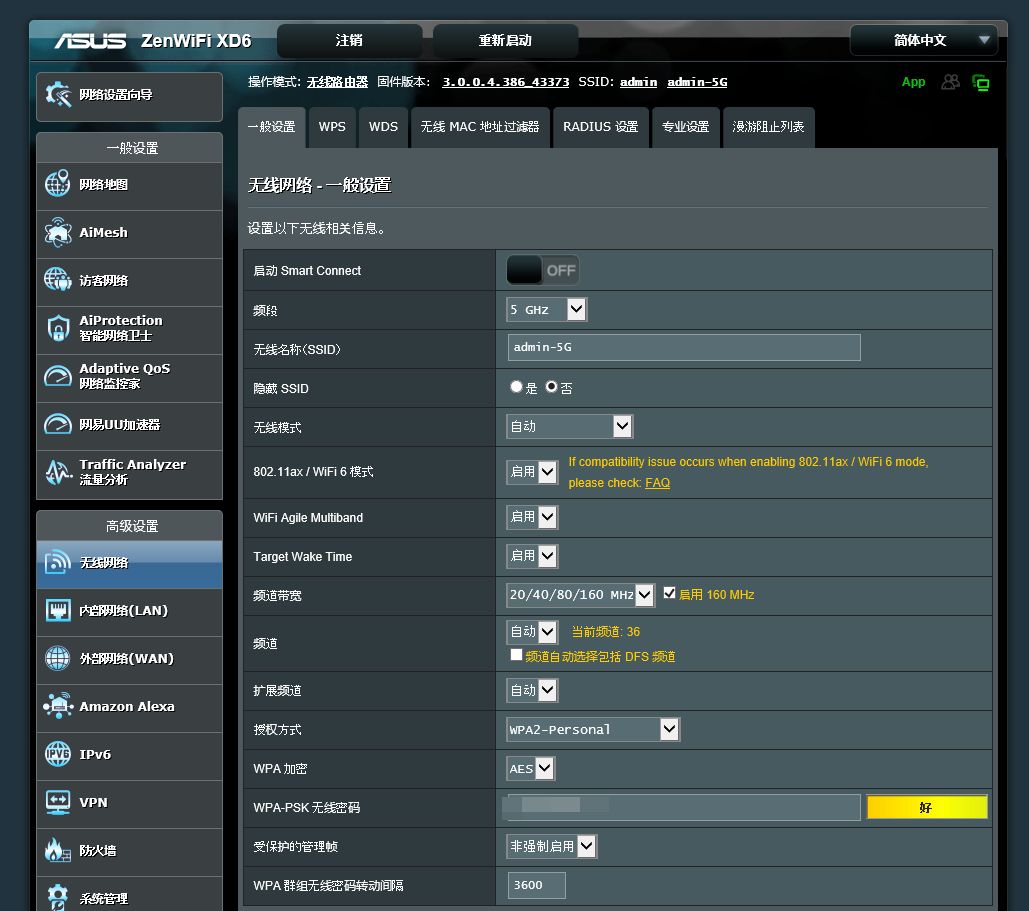
Task: Click the green network devices icon
Action: click(980, 83)
